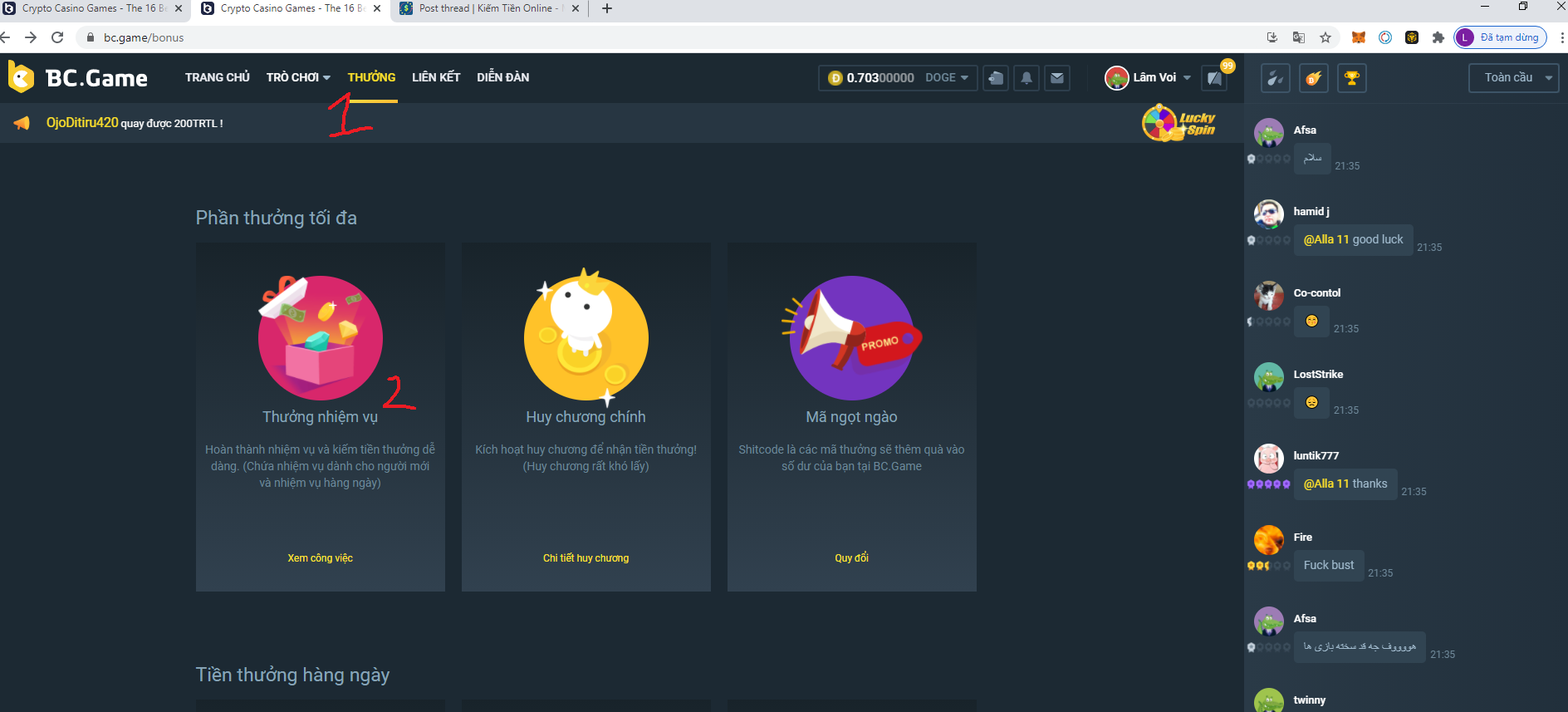Open the Lucky Spin wheel
Screen dimensions: 1568x712
(1178, 123)
